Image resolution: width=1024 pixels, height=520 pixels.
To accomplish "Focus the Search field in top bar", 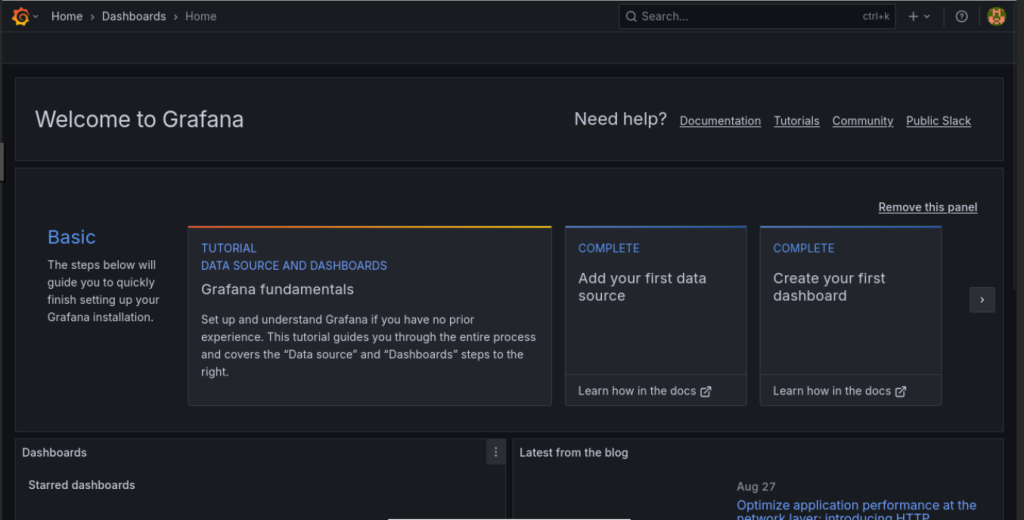I will click(757, 16).
